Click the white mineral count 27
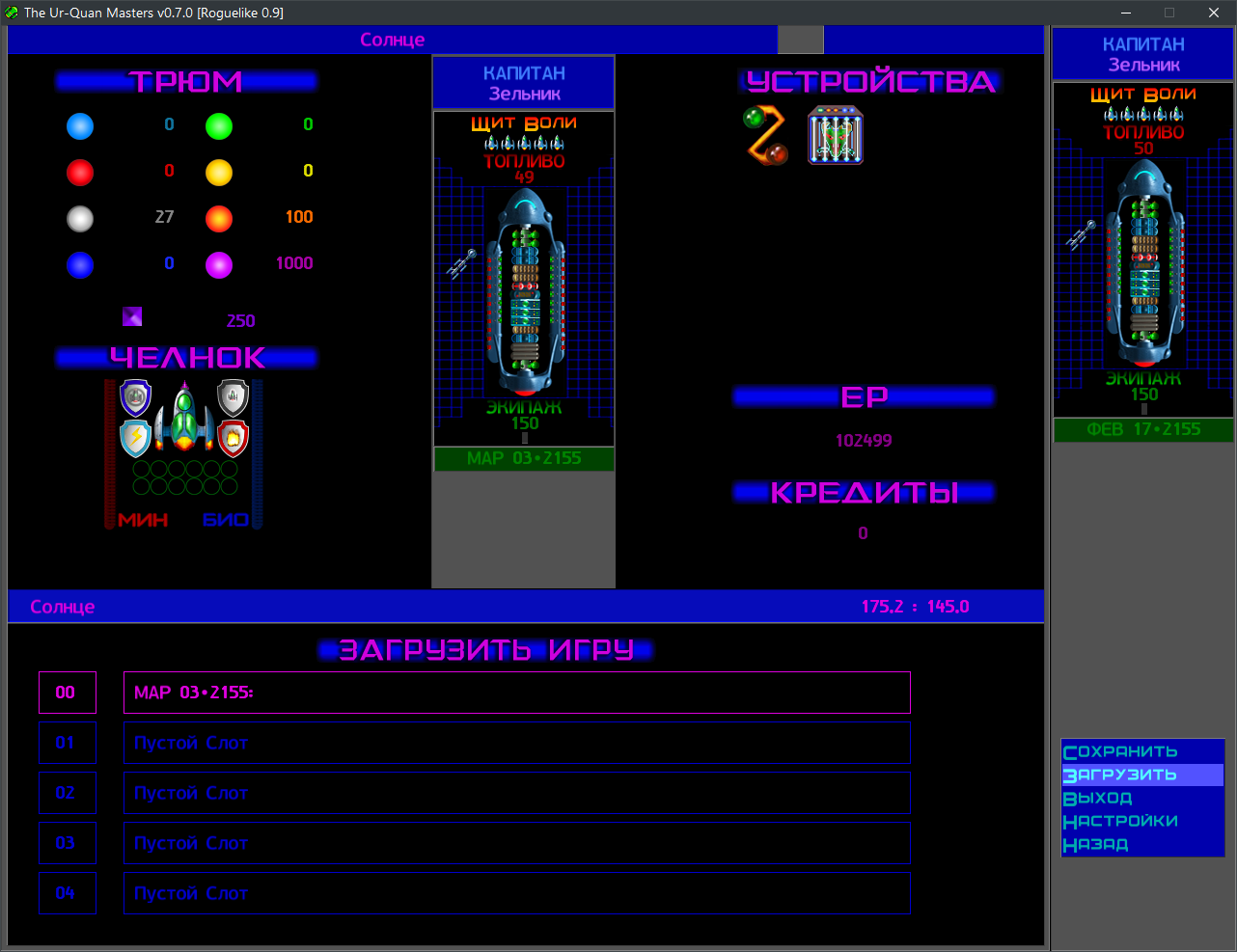The image size is (1237, 952). (165, 217)
